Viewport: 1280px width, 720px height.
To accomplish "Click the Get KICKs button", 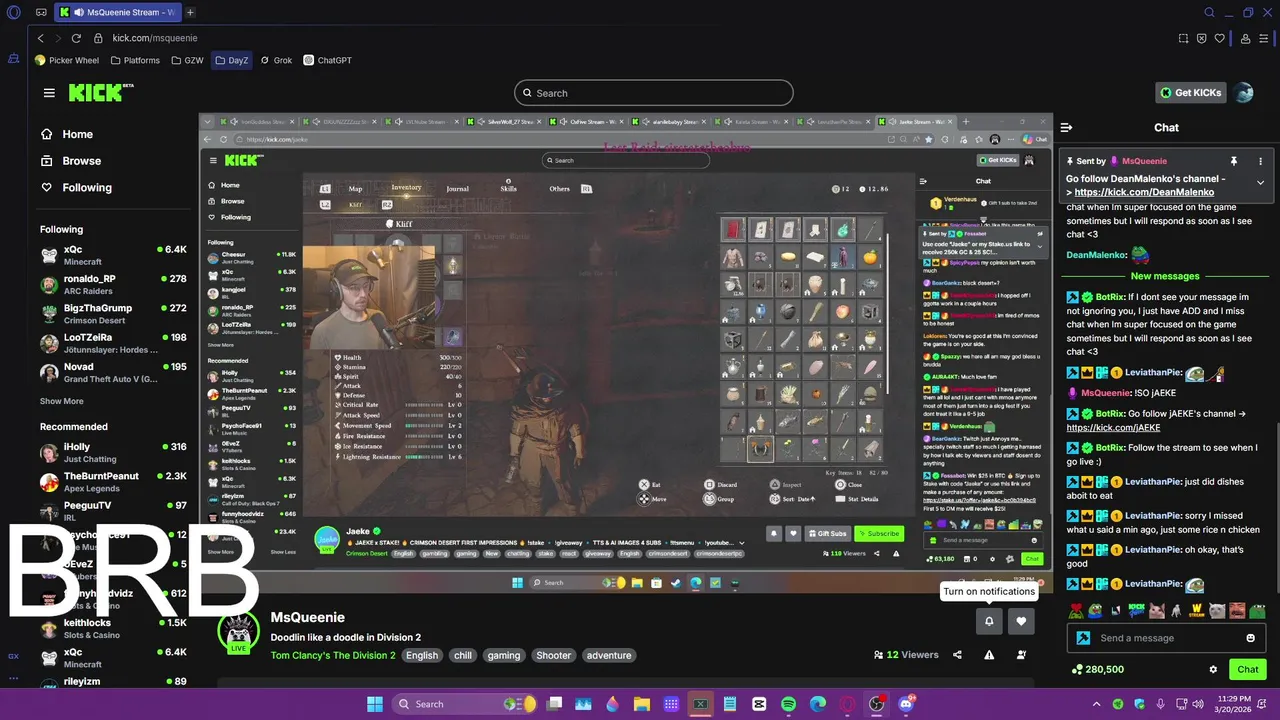I will 1190,93.
